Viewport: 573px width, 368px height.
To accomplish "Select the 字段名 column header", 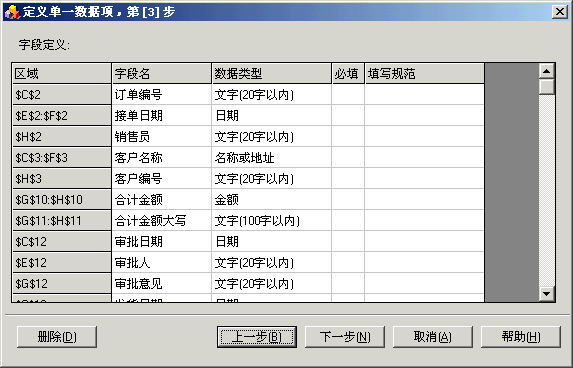I will pos(162,73).
